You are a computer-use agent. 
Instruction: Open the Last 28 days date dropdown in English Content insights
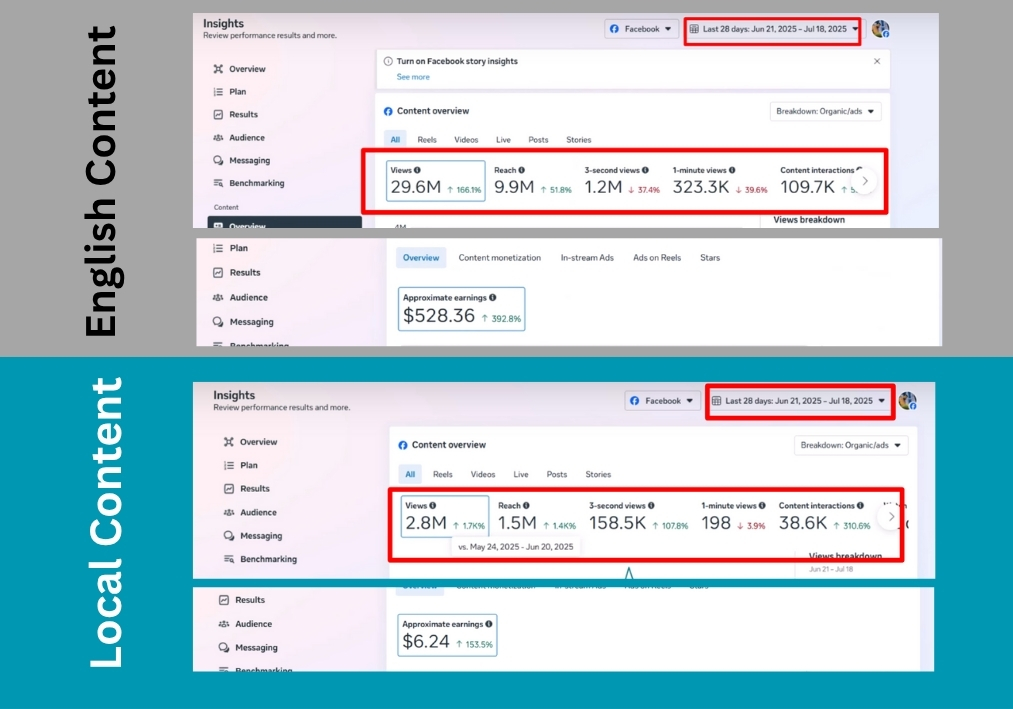coord(773,29)
